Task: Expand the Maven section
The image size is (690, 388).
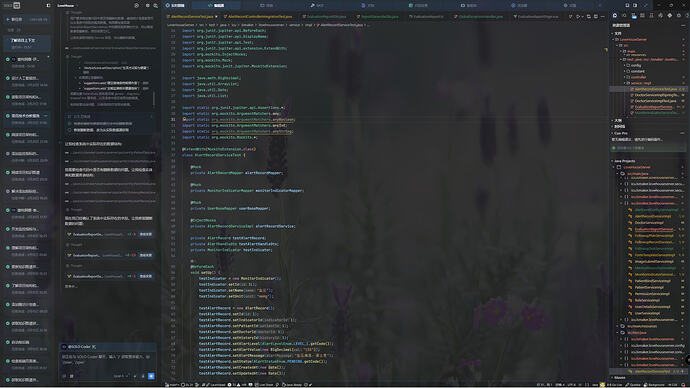Action: (x=619, y=377)
